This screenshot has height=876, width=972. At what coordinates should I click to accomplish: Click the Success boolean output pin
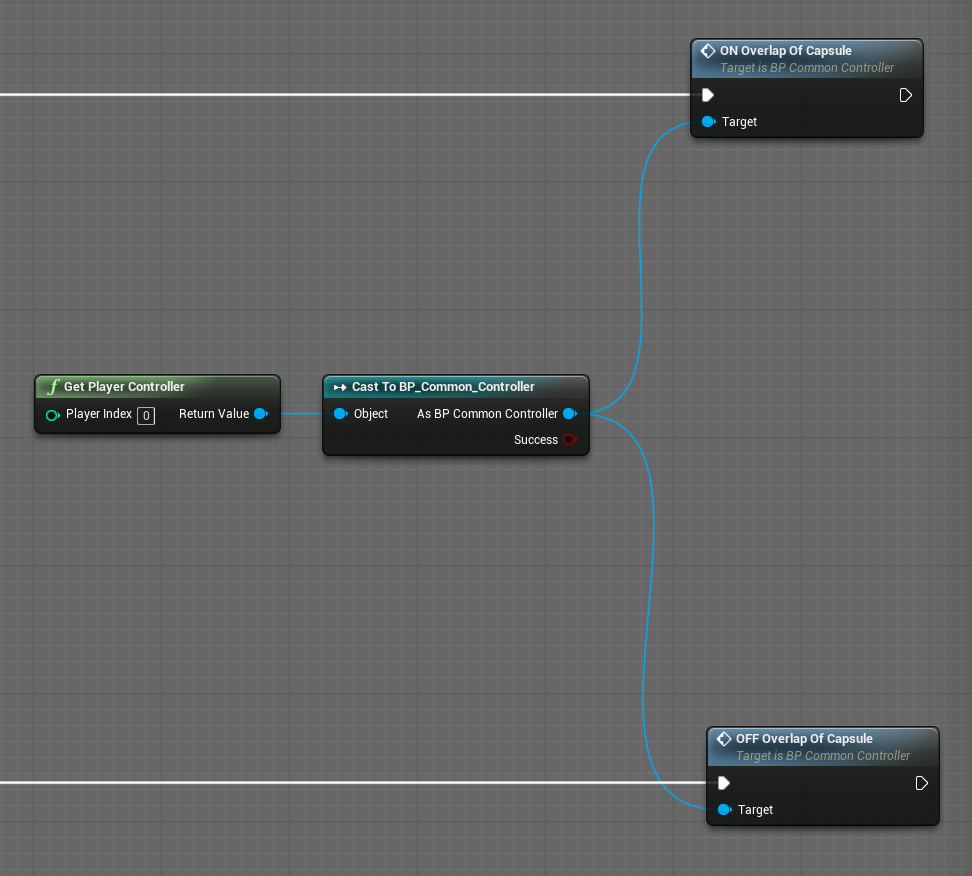tap(570, 440)
